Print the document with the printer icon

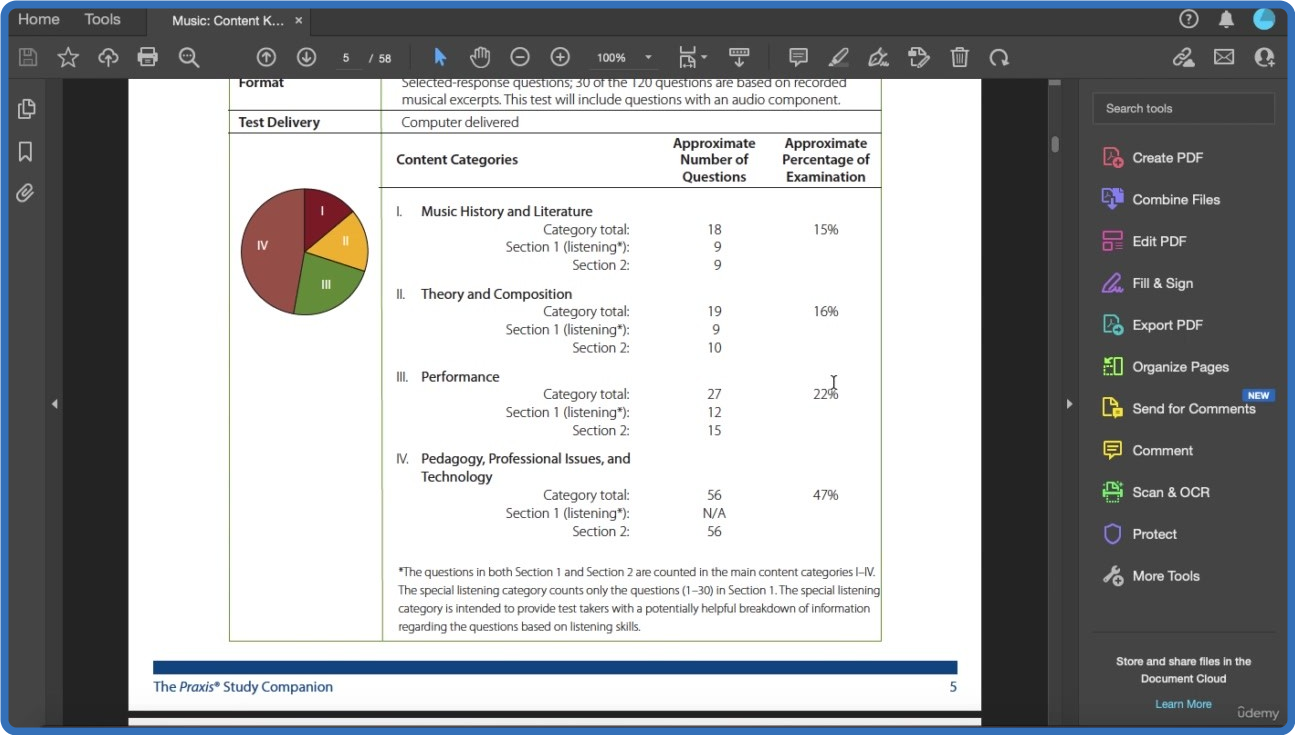click(148, 57)
